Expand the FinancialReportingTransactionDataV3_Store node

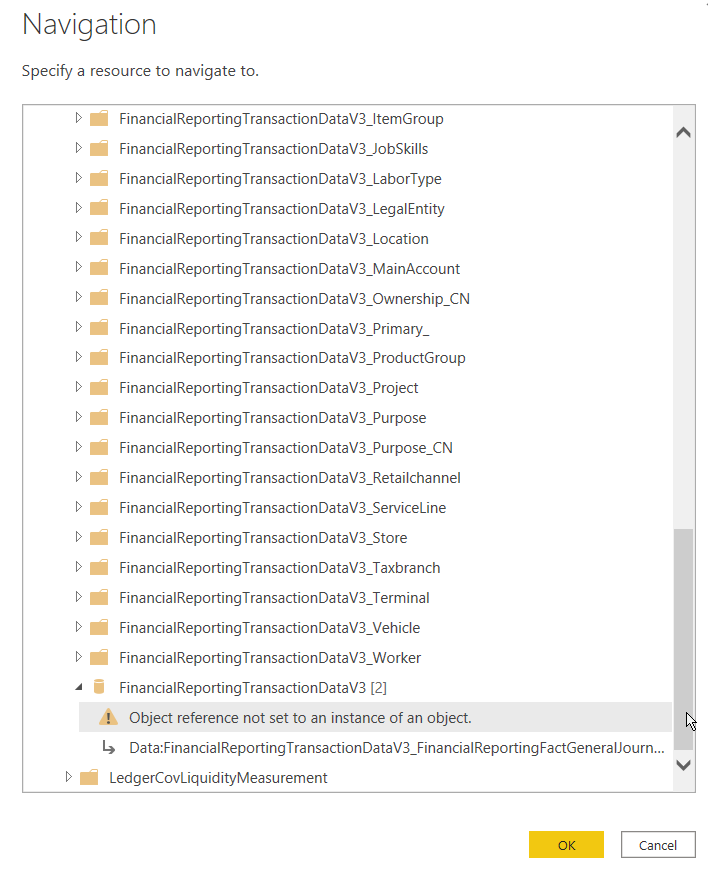[x=78, y=537]
